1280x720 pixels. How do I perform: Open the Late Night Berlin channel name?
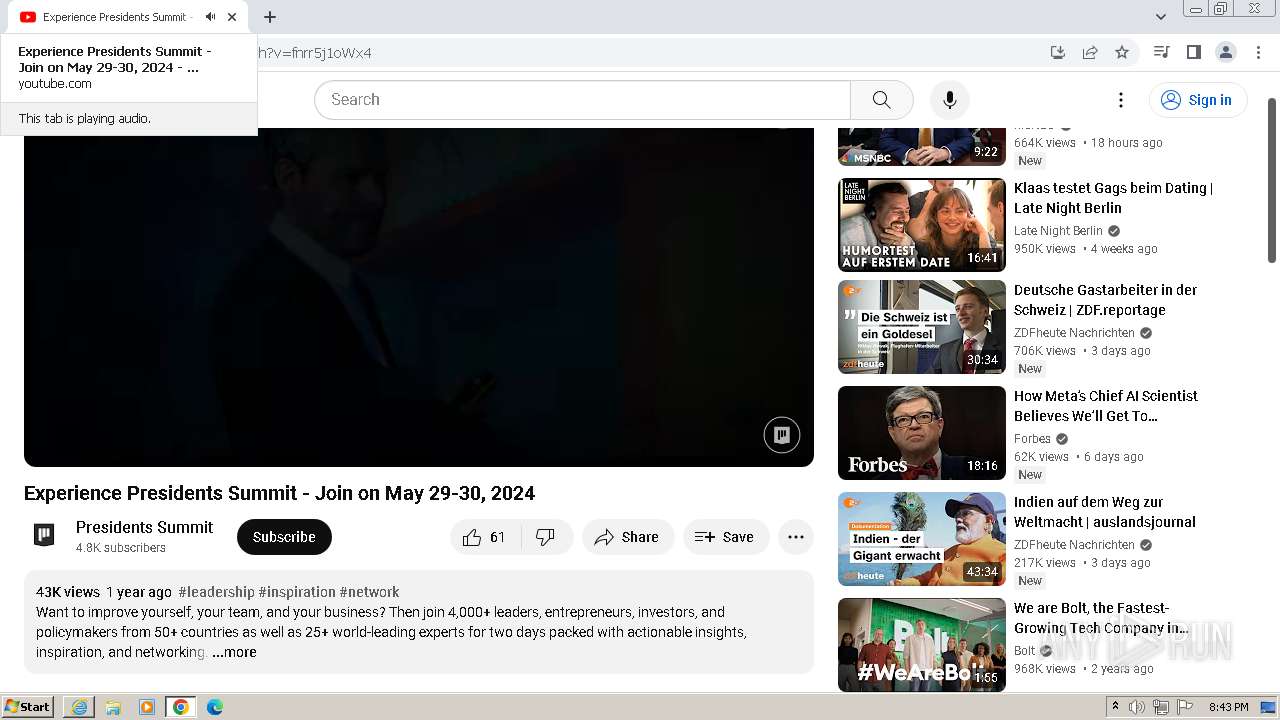pyautogui.click(x=1058, y=231)
